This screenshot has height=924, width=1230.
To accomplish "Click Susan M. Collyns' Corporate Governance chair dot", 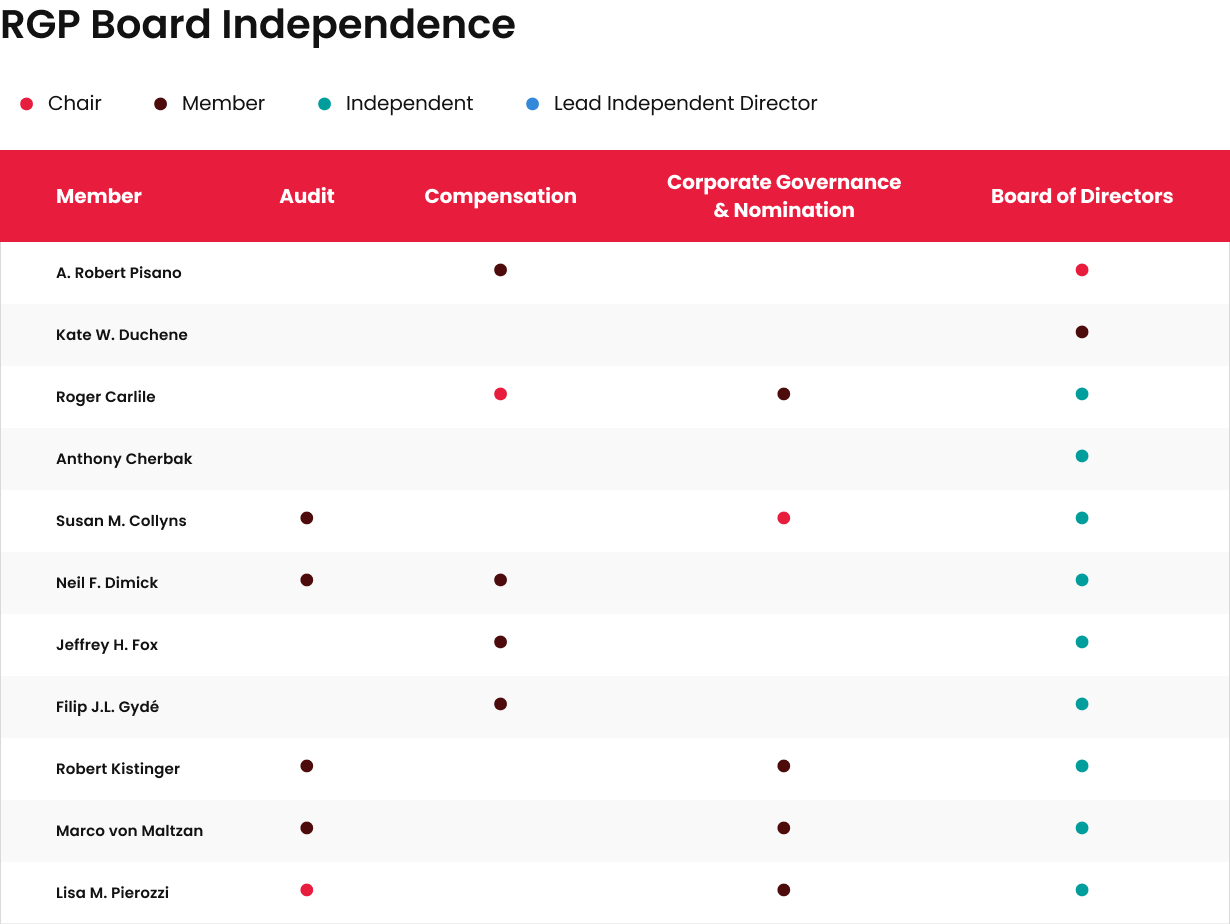I will [x=783, y=518].
